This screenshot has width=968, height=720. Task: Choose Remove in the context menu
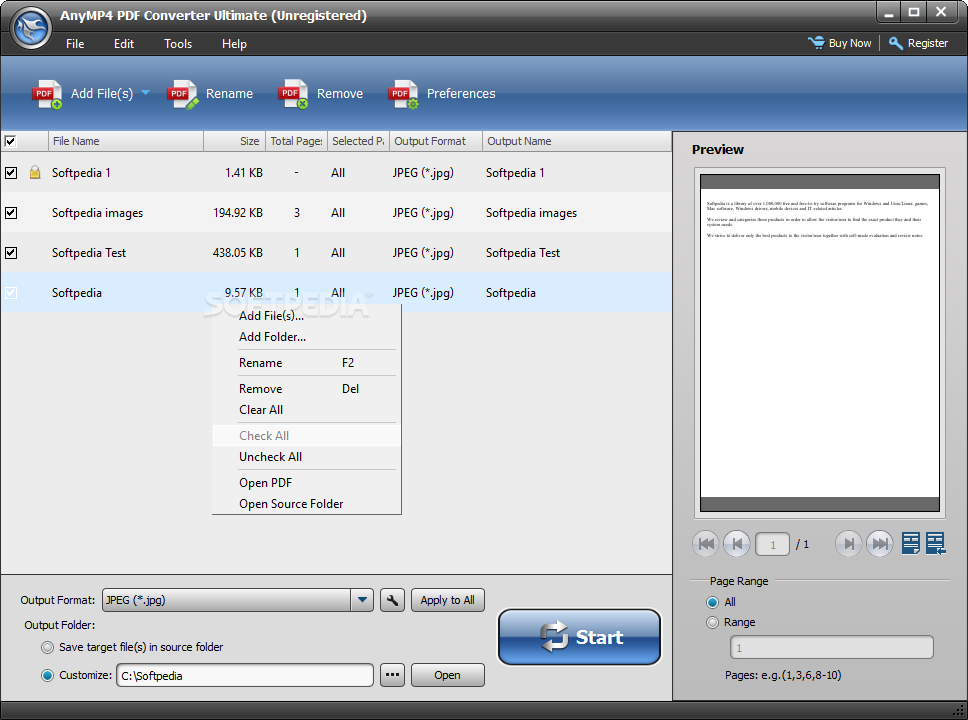coord(307,389)
